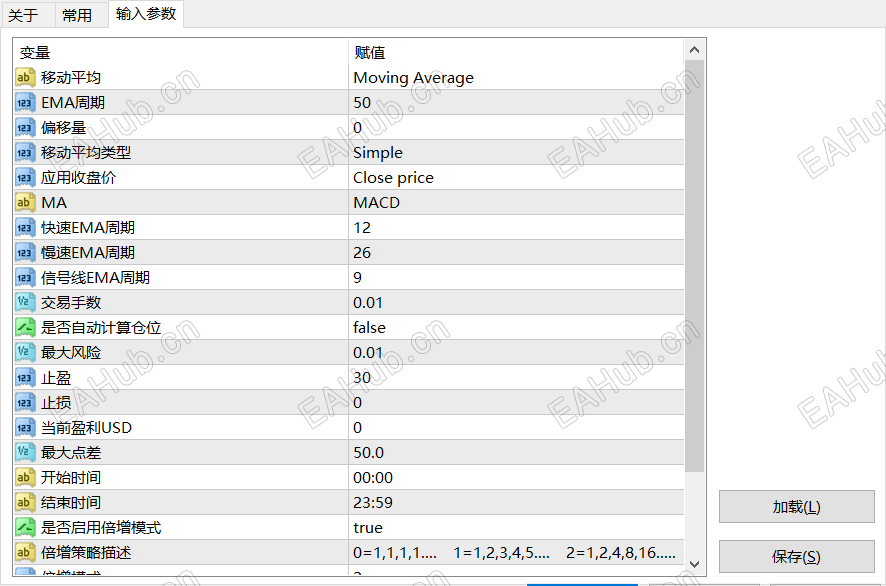
Task: Select the Simple value for 移动平均类型
Action: [516, 153]
